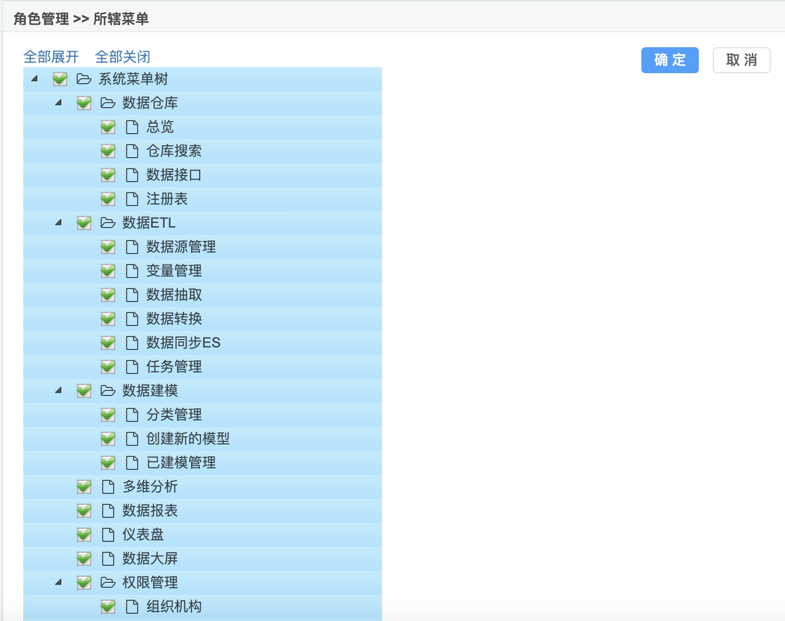785x621 pixels.
Task: Select the 数据报表 menu item label
Action: click(150, 511)
